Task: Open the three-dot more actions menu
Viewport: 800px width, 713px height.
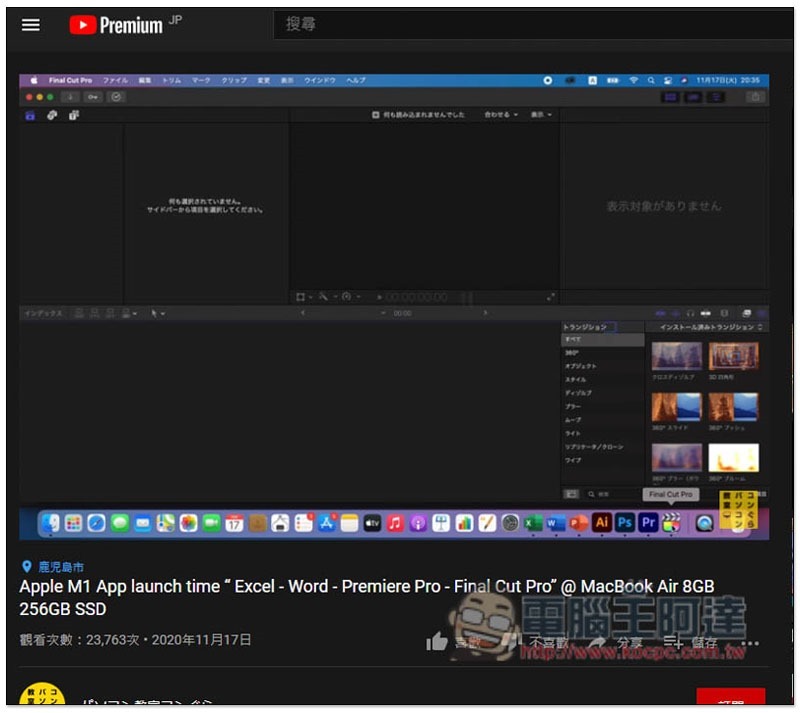Action: point(749,643)
